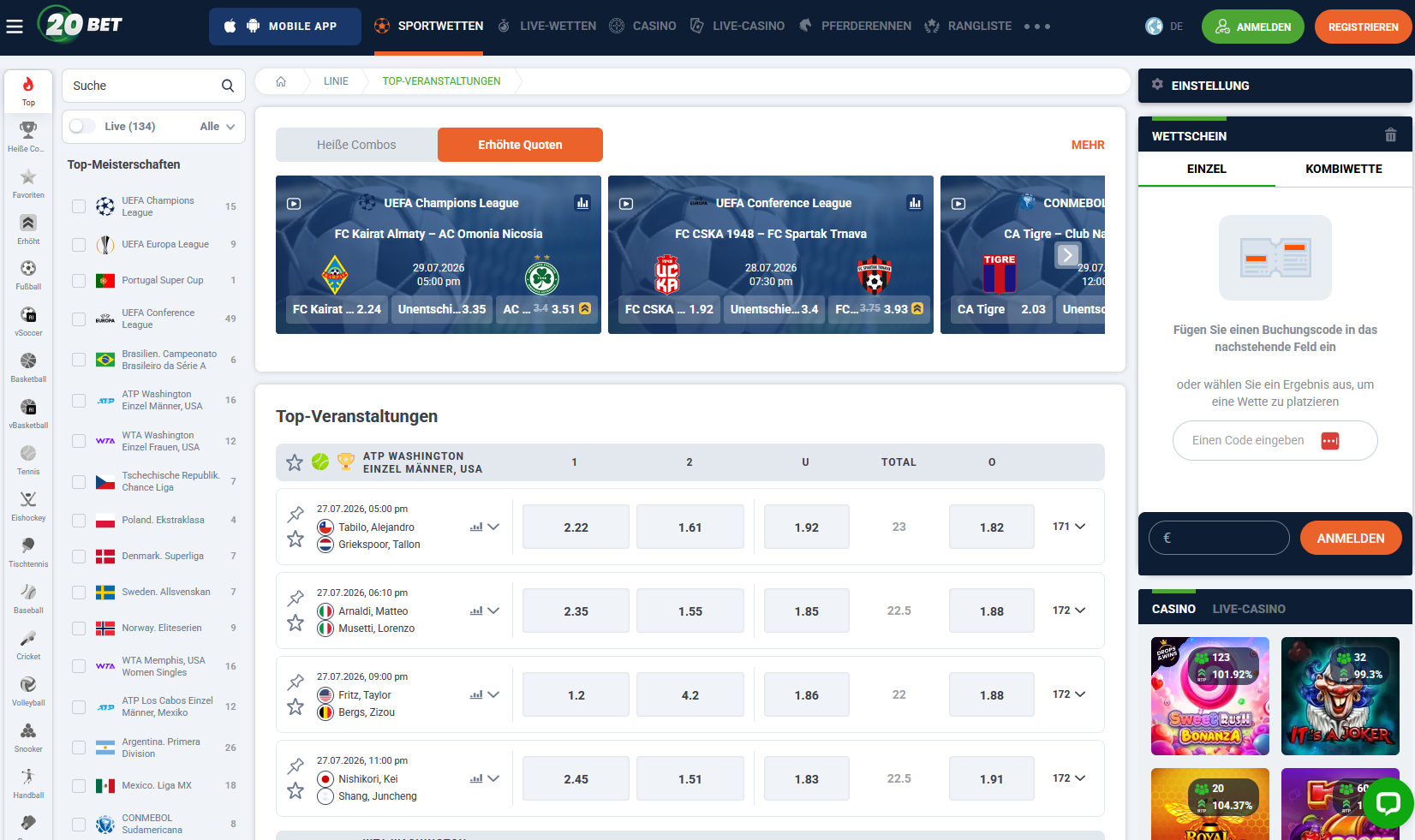The image size is (1415, 840).
Task: Bet on Tabilo at odds 2.22
Action: [576, 527]
